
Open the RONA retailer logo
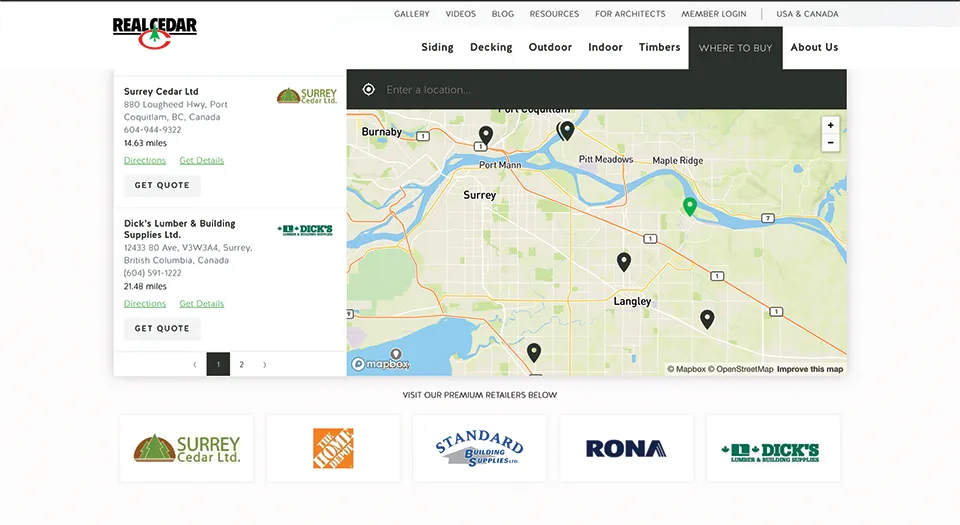(626, 449)
